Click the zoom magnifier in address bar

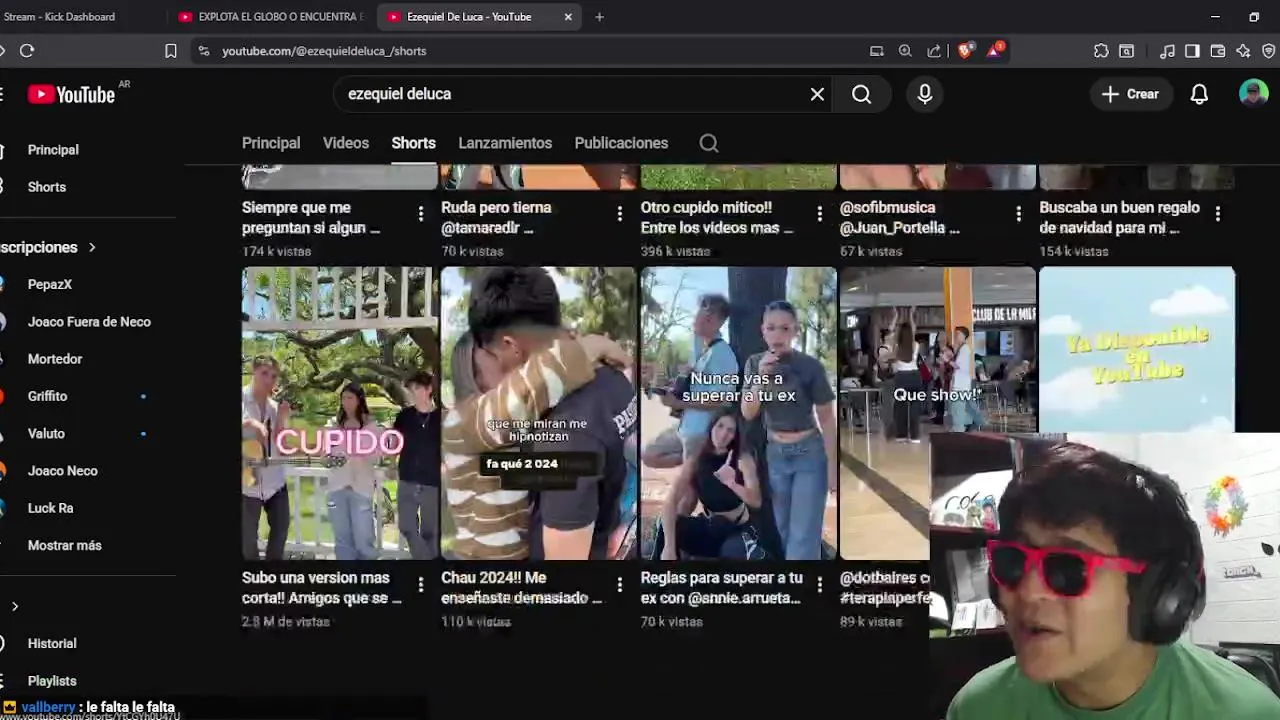click(905, 51)
